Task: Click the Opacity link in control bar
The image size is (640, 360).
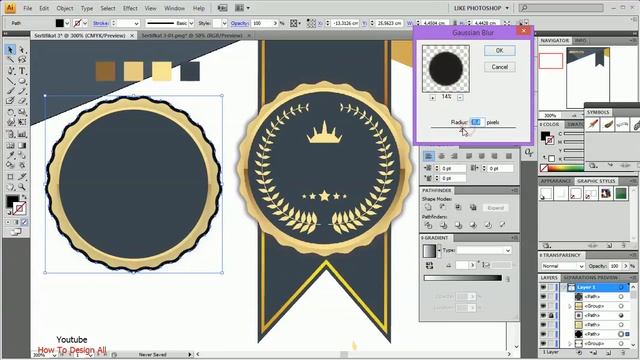Action: point(239,23)
